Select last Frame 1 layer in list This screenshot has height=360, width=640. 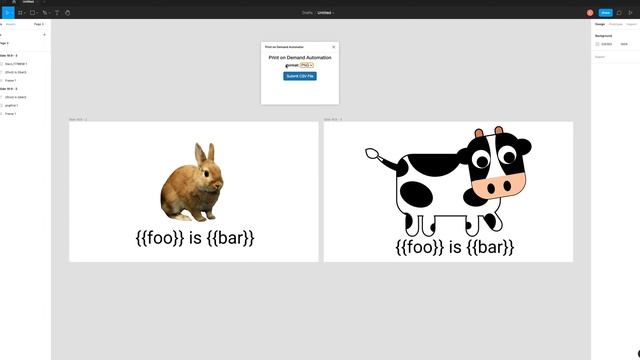[x=11, y=113]
